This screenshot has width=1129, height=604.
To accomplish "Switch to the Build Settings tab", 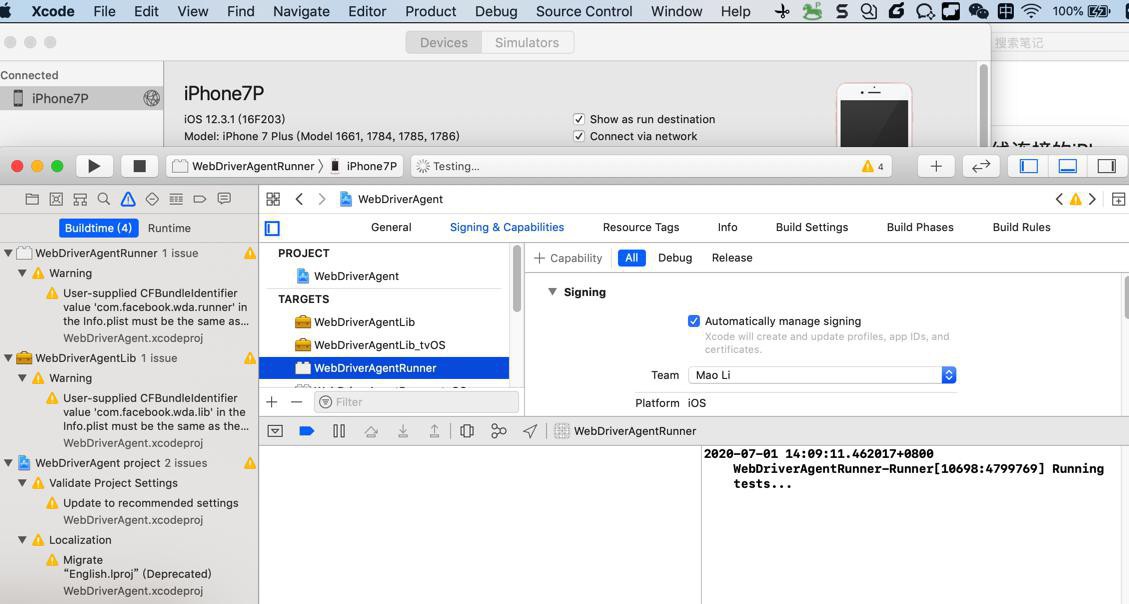I will 811,227.
